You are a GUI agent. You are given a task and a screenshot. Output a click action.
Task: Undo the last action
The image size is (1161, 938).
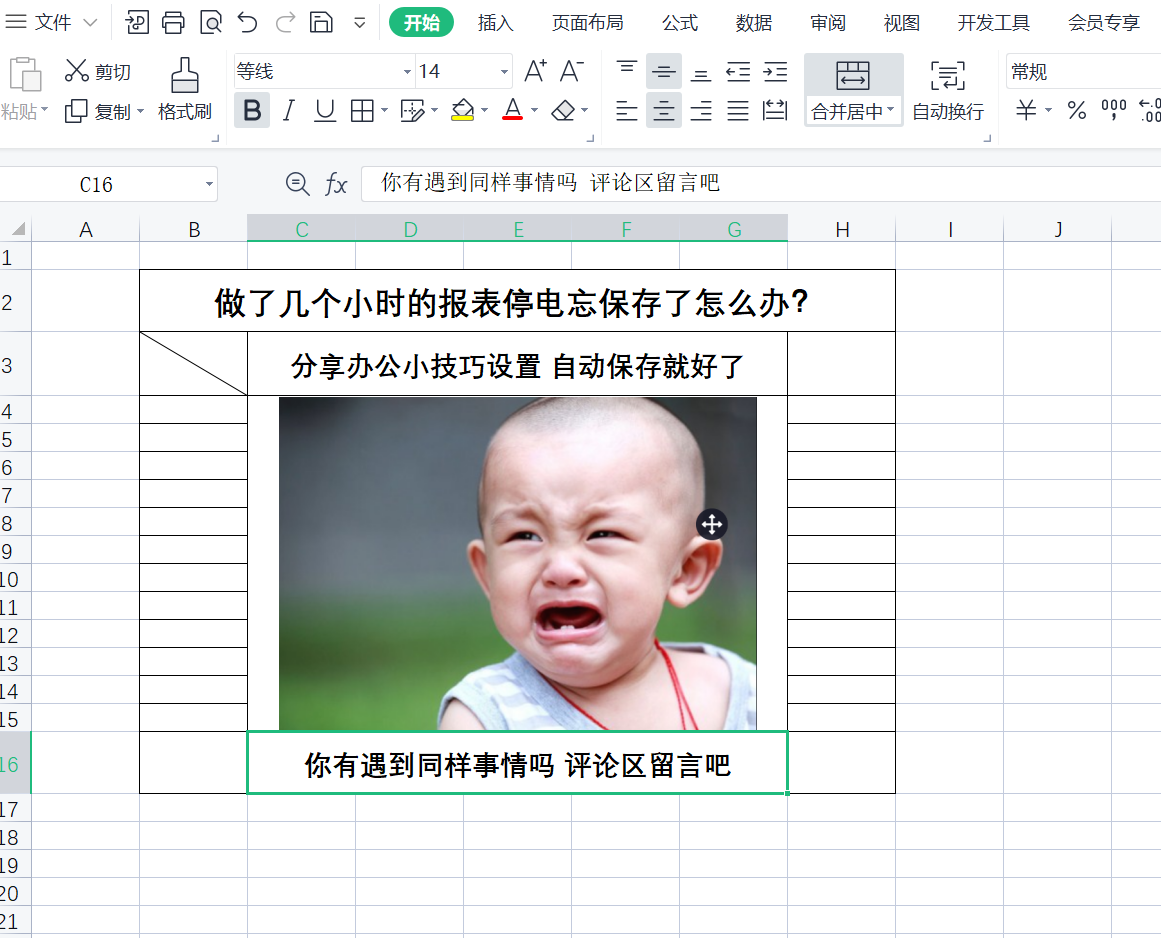pyautogui.click(x=247, y=23)
